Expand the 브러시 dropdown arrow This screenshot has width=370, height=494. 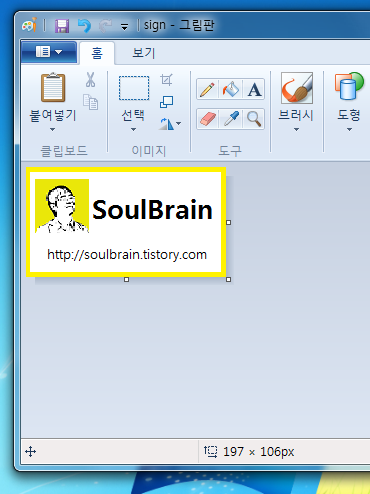(x=296, y=129)
